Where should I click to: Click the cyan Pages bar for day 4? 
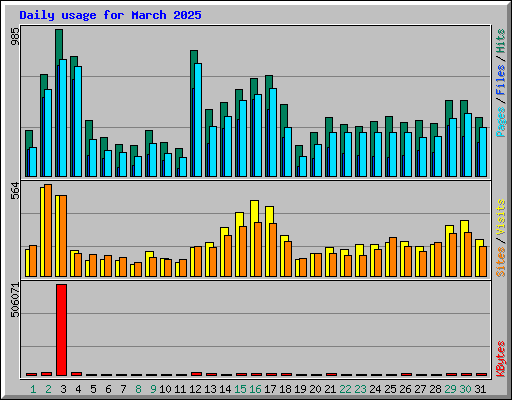tap(78, 121)
